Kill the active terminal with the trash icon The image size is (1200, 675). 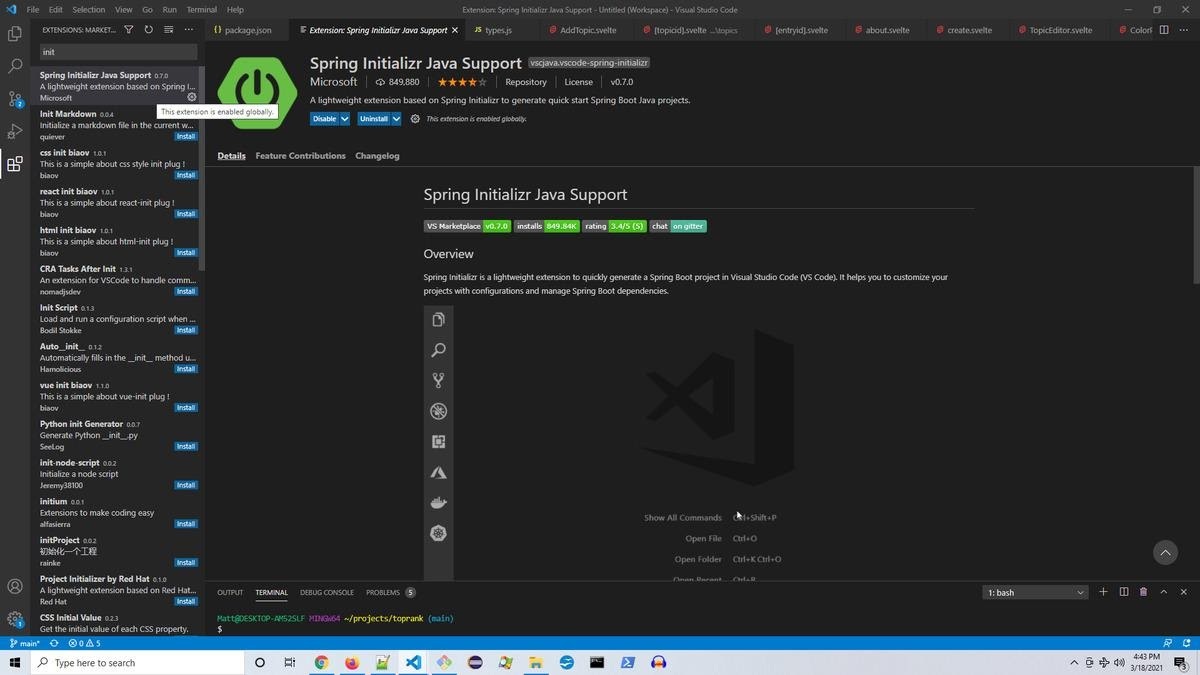point(1143,592)
